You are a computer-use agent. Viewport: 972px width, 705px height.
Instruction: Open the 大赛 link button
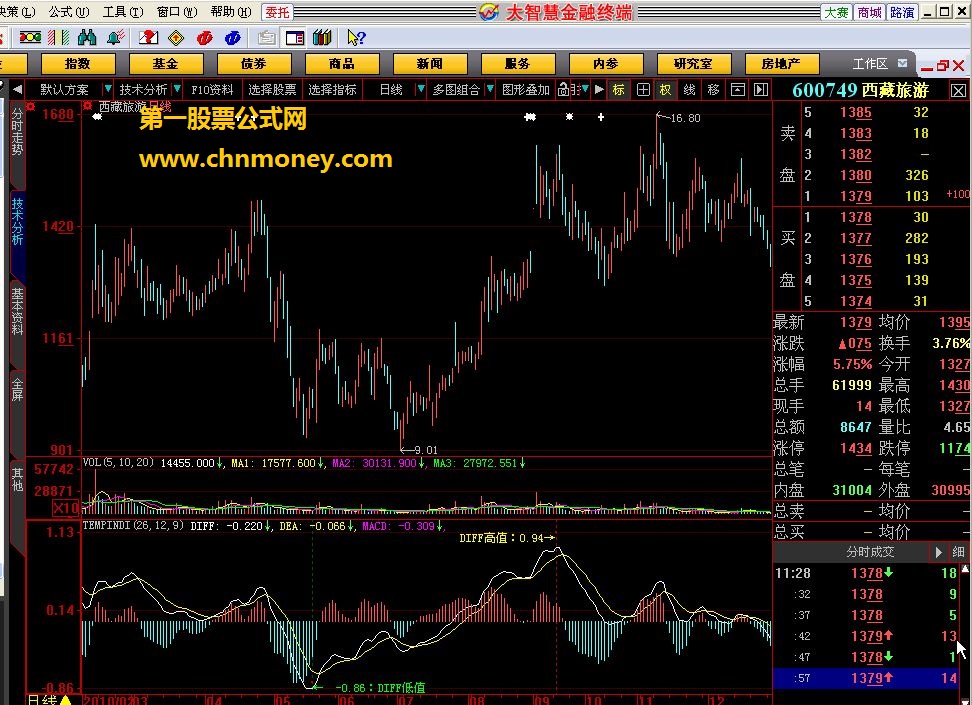coord(837,12)
